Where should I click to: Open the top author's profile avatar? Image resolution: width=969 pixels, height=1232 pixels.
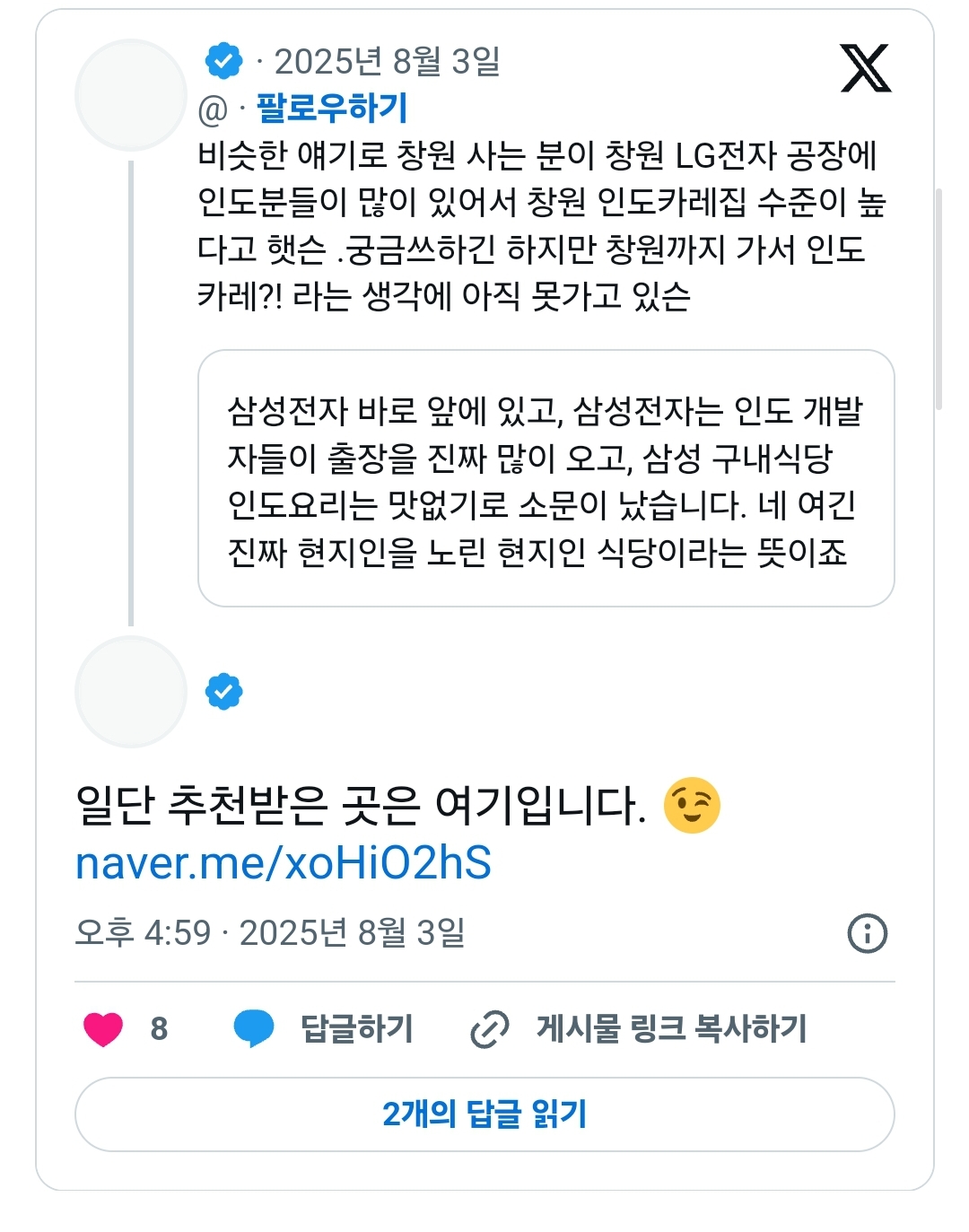click(131, 95)
